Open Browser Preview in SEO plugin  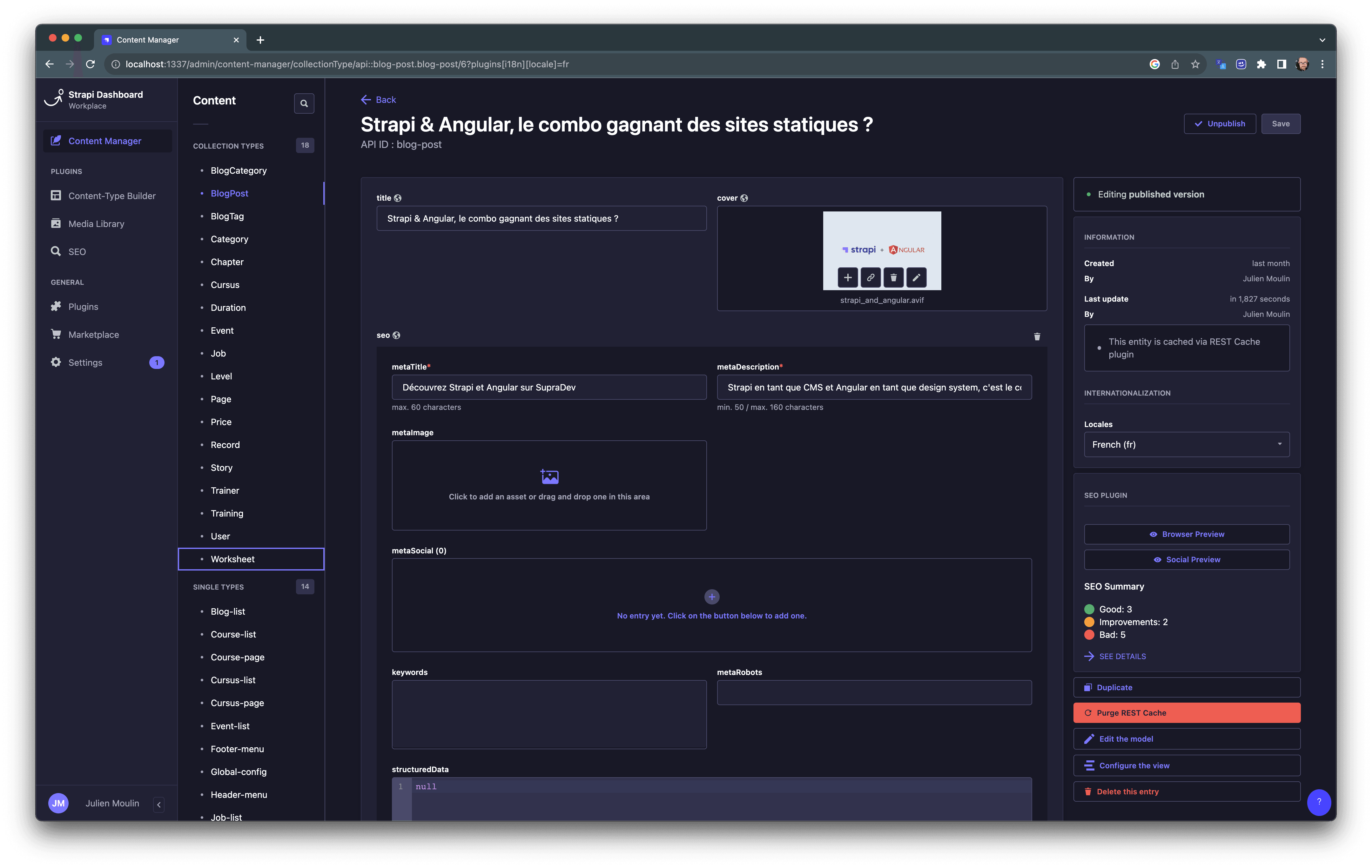1186,534
